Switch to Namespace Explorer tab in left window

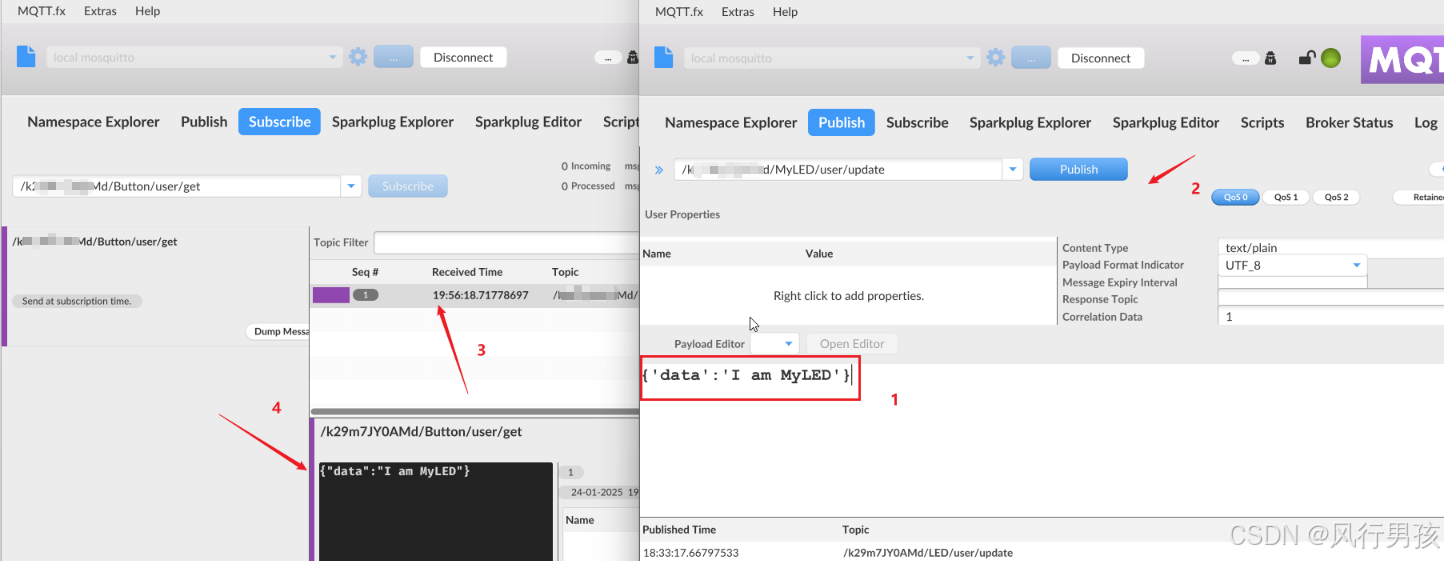coord(93,121)
